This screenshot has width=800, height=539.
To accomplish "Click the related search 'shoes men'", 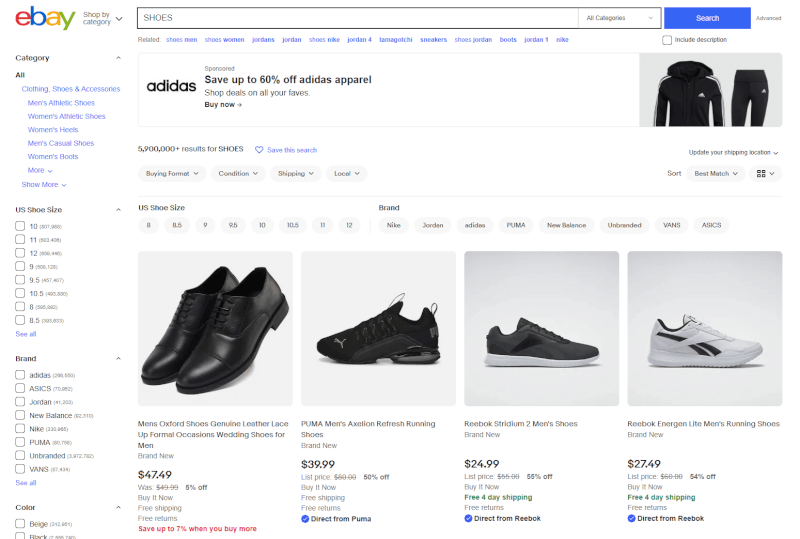I will [182, 40].
